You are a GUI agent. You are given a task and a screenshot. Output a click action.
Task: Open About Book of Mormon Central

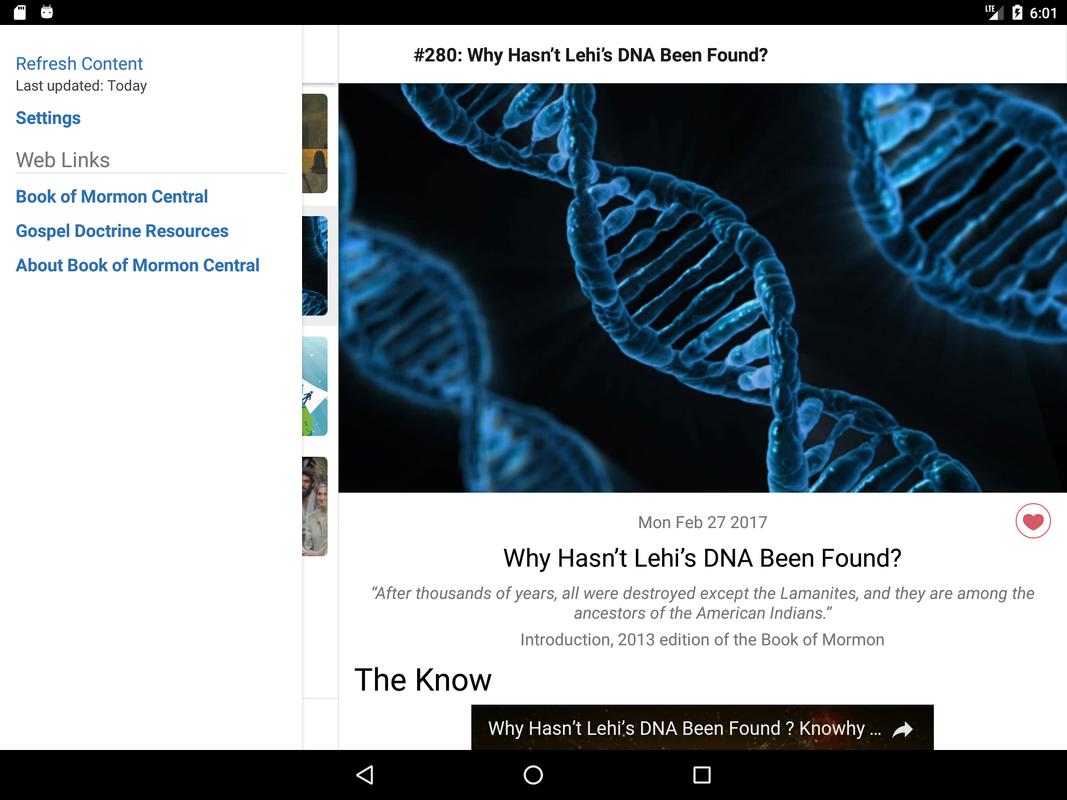(x=137, y=265)
